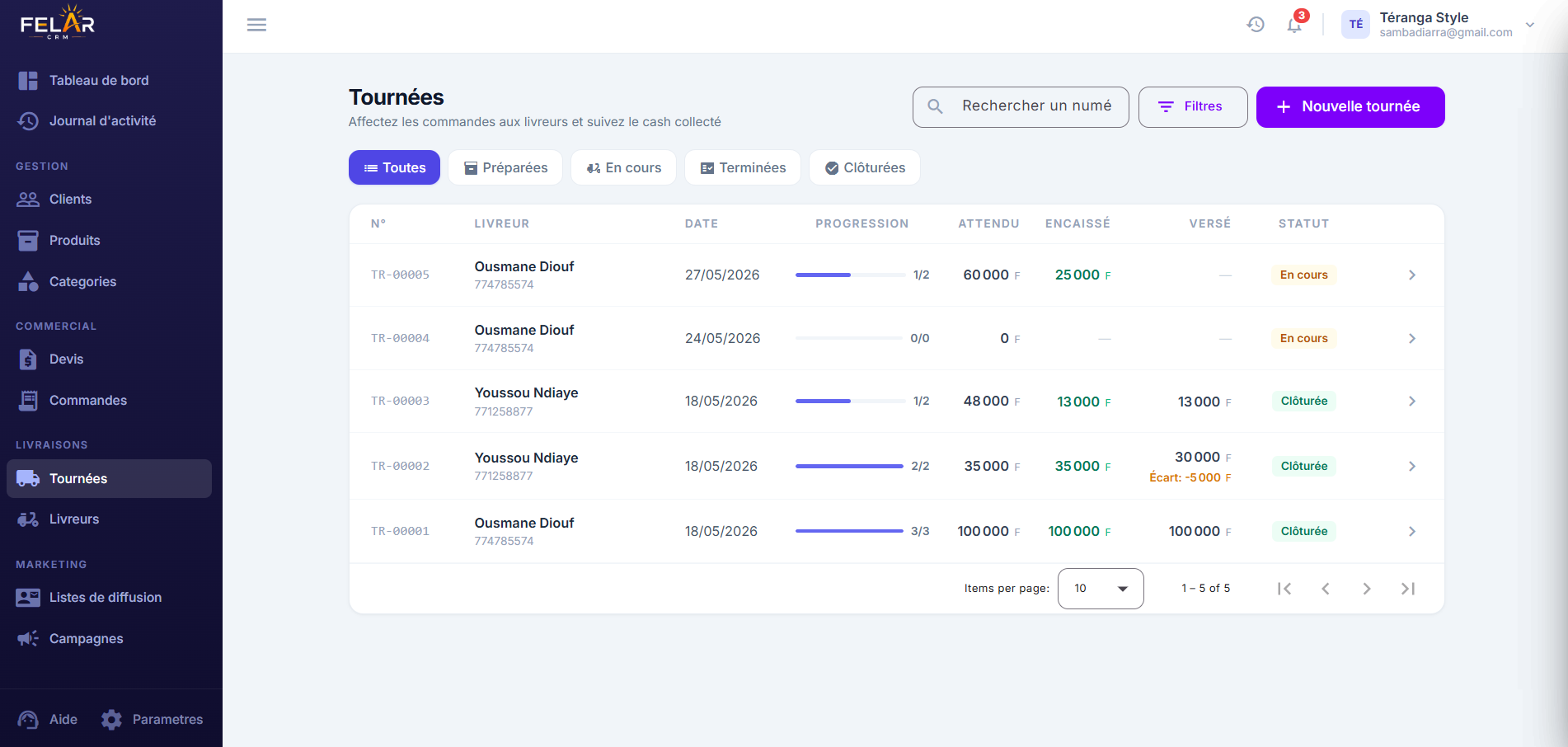The width and height of the screenshot is (1568, 747).
Task: Open tournée TR-00002 details chevron
Action: point(1412,467)
